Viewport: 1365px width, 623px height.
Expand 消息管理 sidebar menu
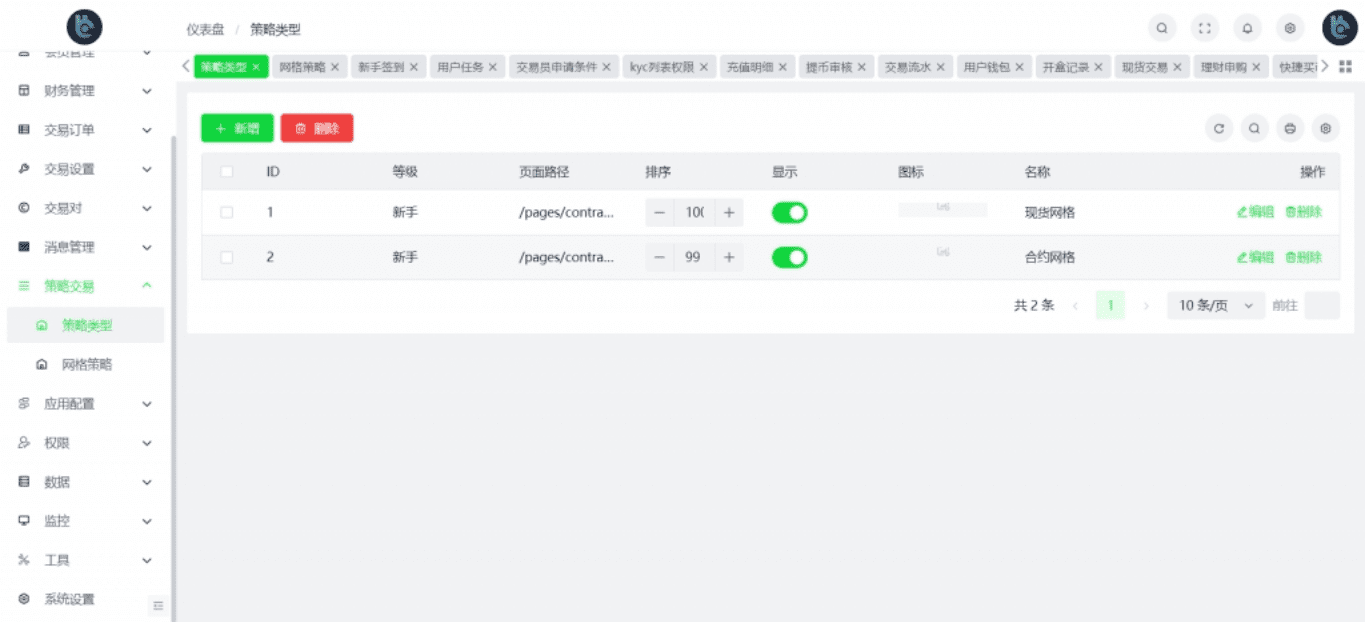tap(86, 247)
